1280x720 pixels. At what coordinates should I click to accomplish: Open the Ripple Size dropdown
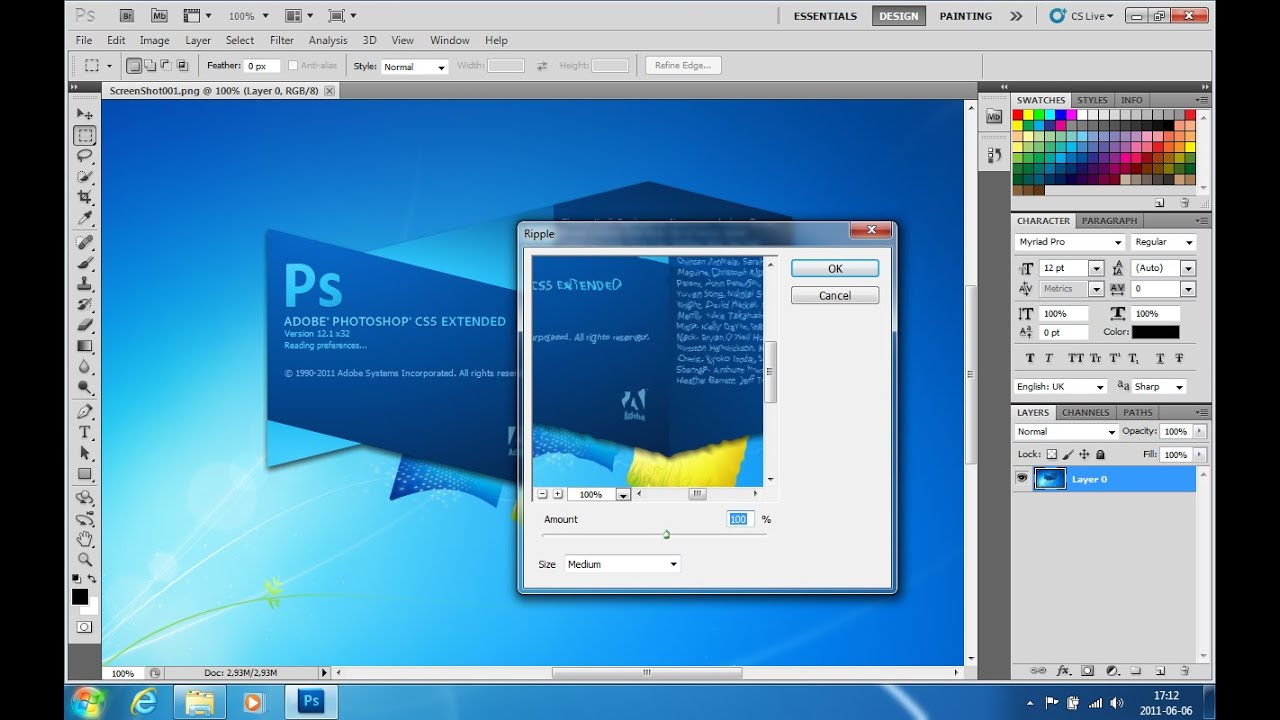[622, 564]
